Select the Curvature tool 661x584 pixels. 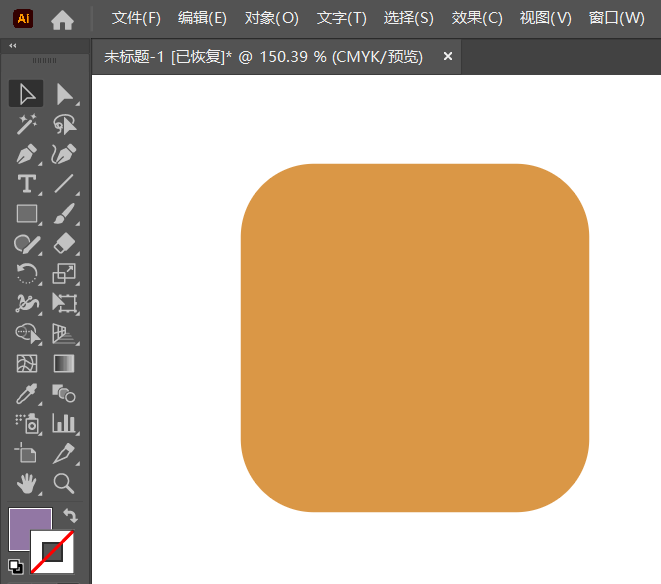click(x=64, y=154)
